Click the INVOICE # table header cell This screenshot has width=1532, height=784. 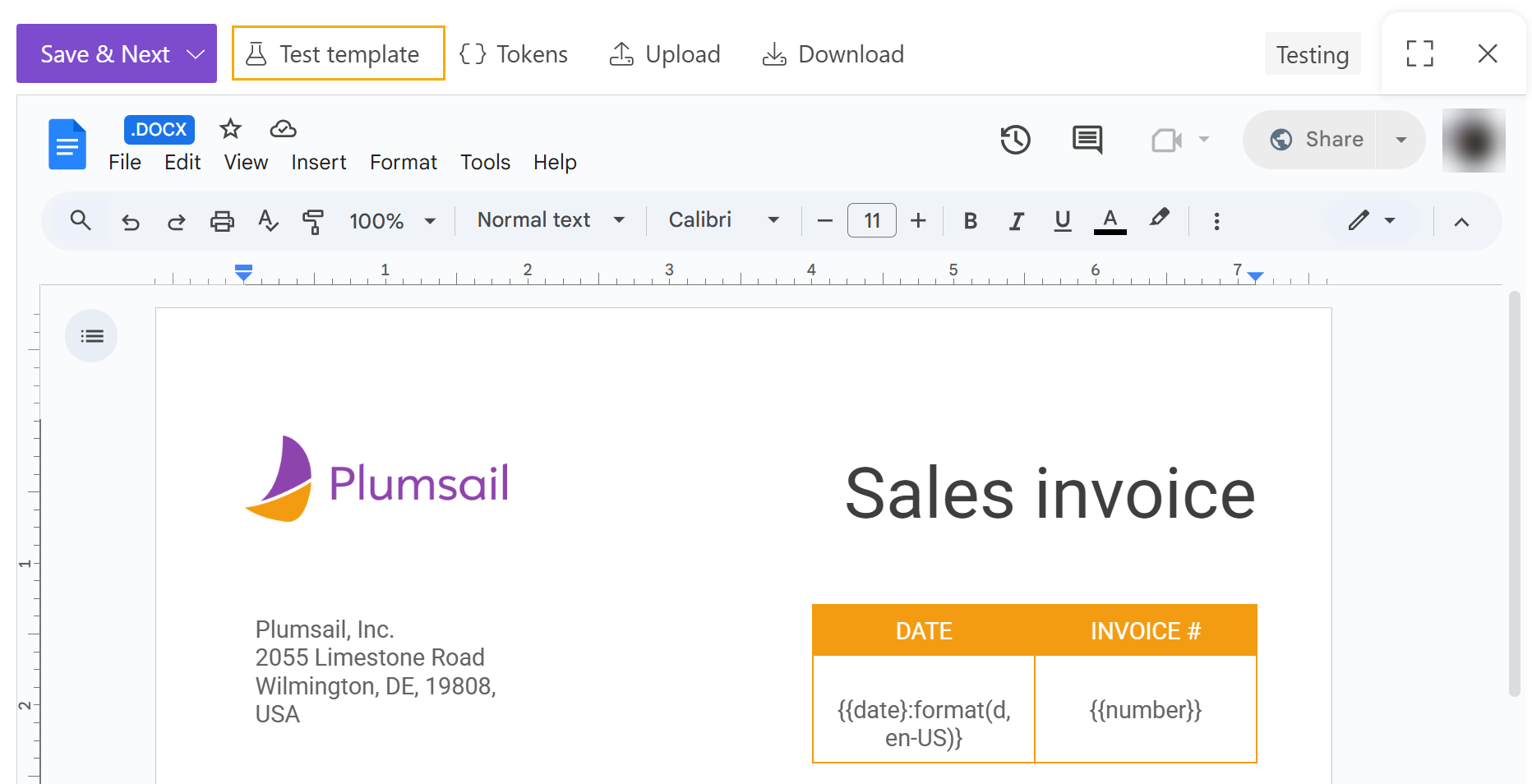1146,630
